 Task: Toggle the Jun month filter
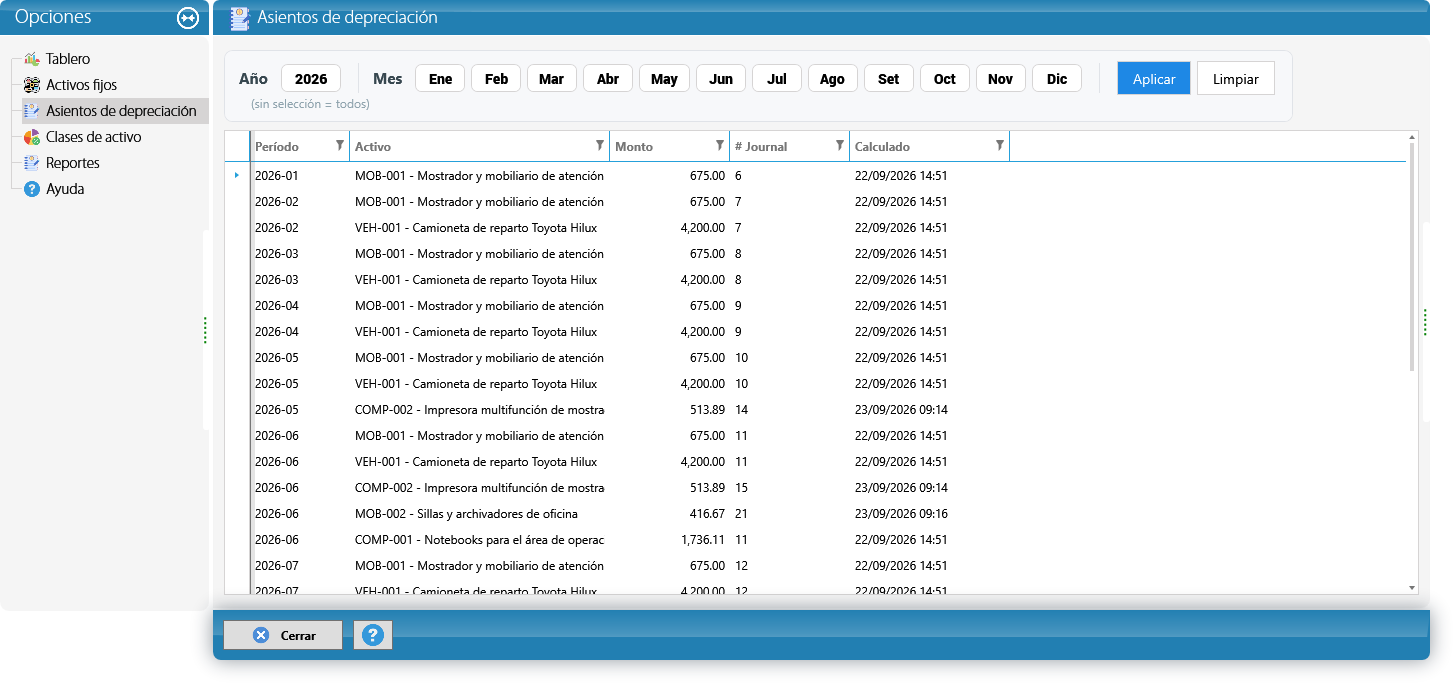point(721,79)
